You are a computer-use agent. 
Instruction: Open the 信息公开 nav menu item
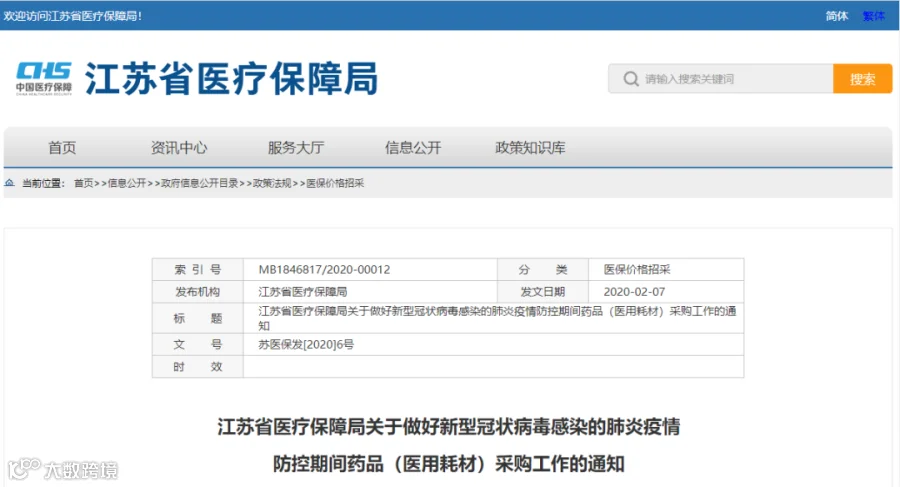point(413,148)
